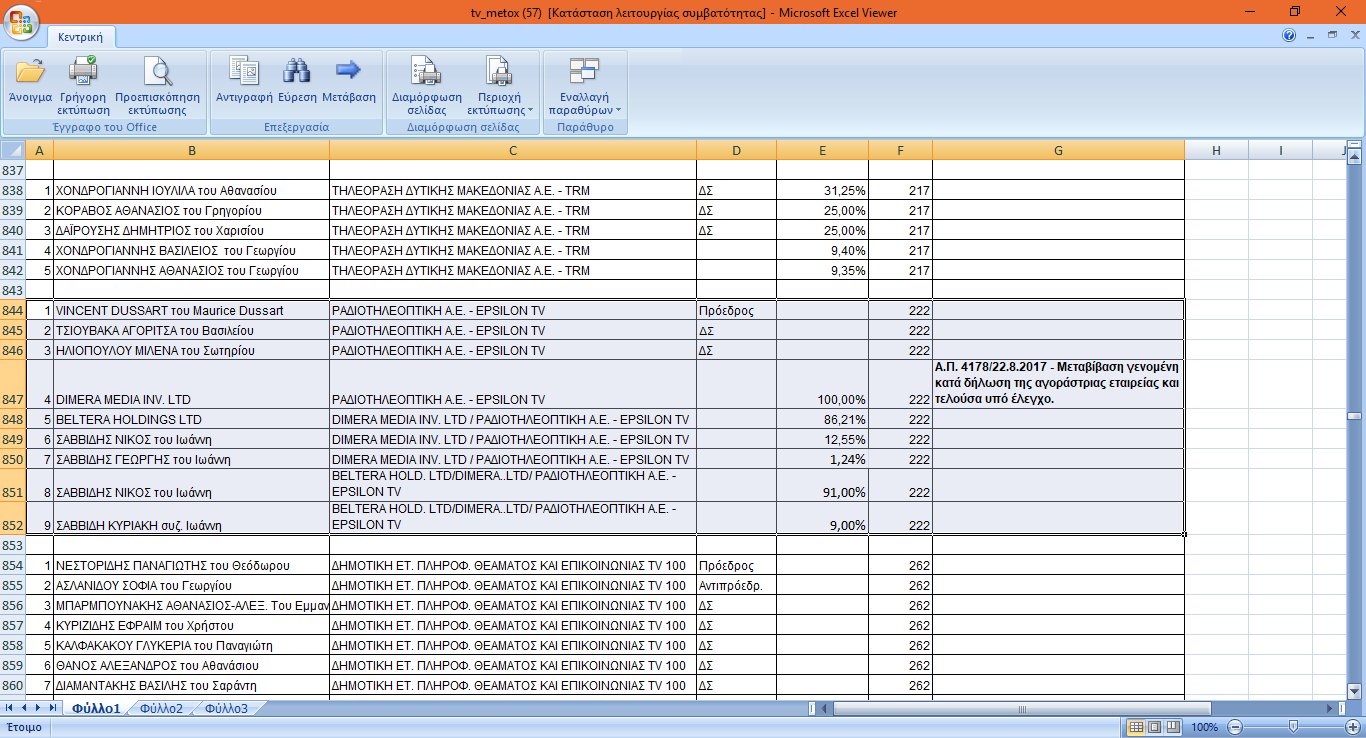
Task: Select cell with value 91,00%
Action: click(822, 485)
